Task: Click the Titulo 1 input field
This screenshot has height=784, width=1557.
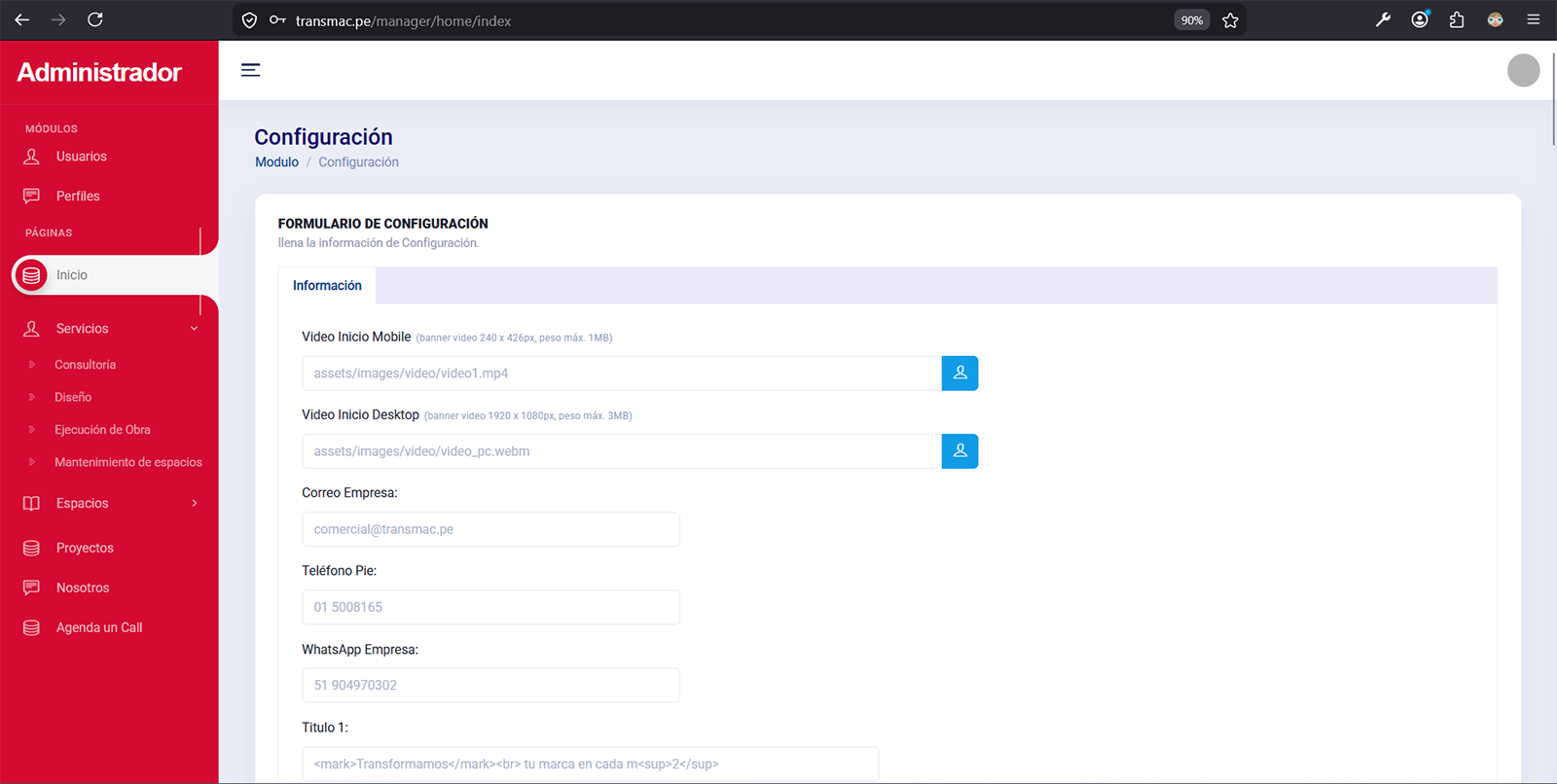Action: (x=591, y=764)
